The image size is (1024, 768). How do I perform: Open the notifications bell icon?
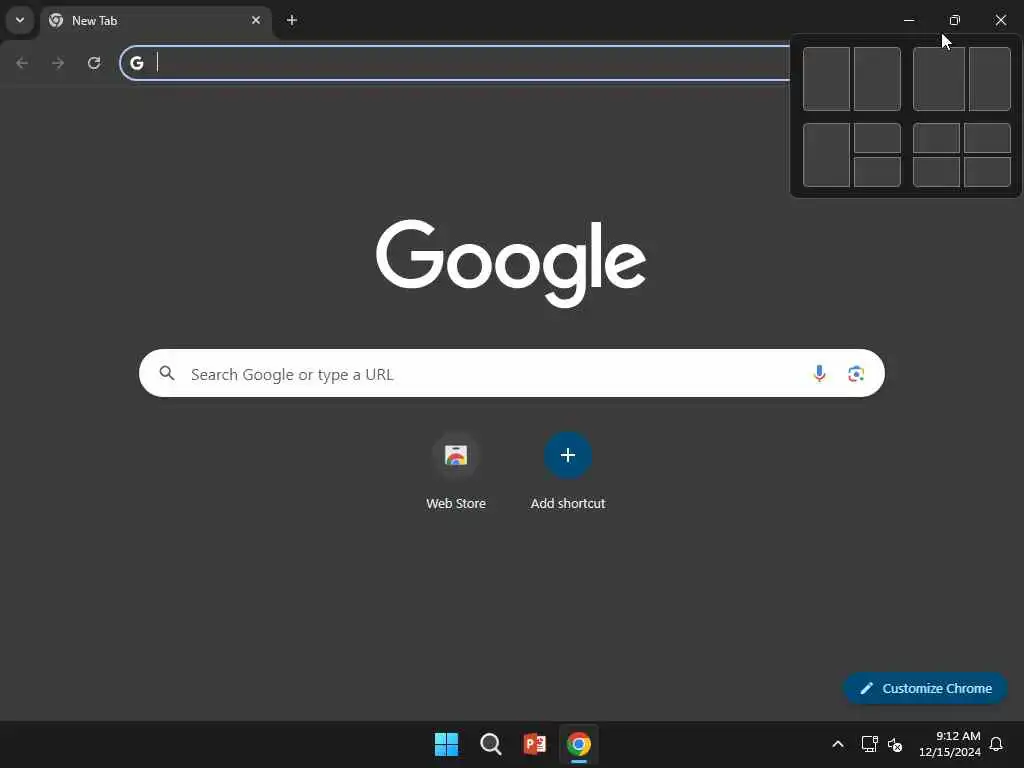click(x=996, y=744)
